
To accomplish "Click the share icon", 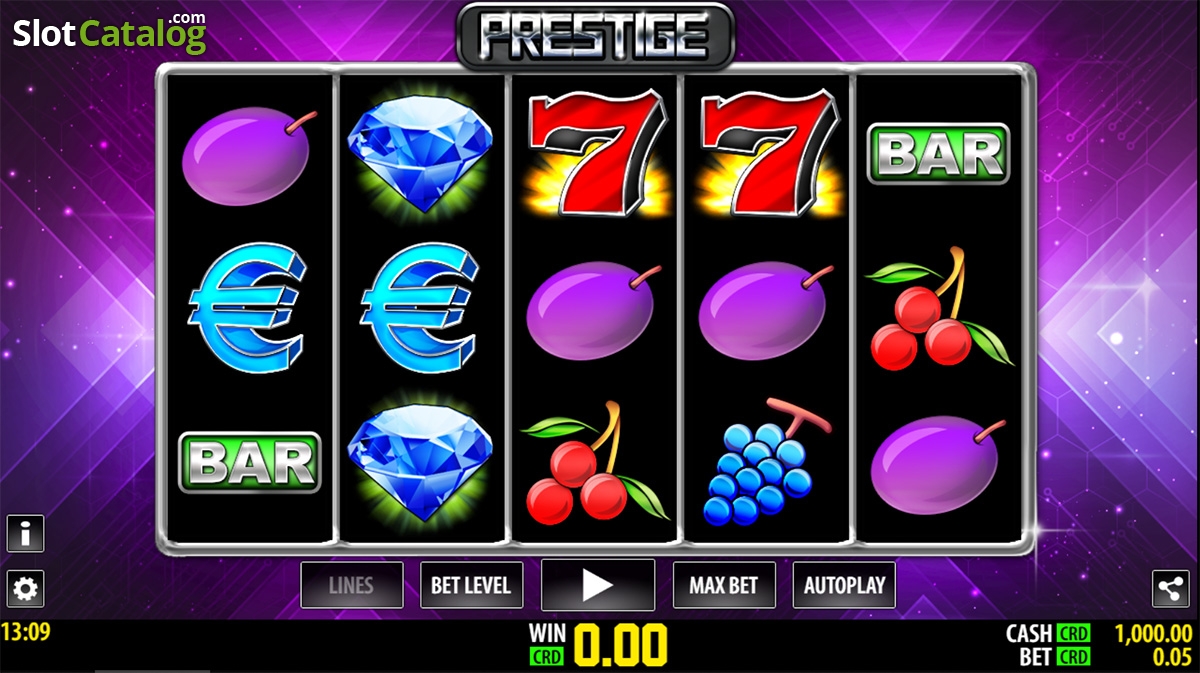I will click(1171, 589).
